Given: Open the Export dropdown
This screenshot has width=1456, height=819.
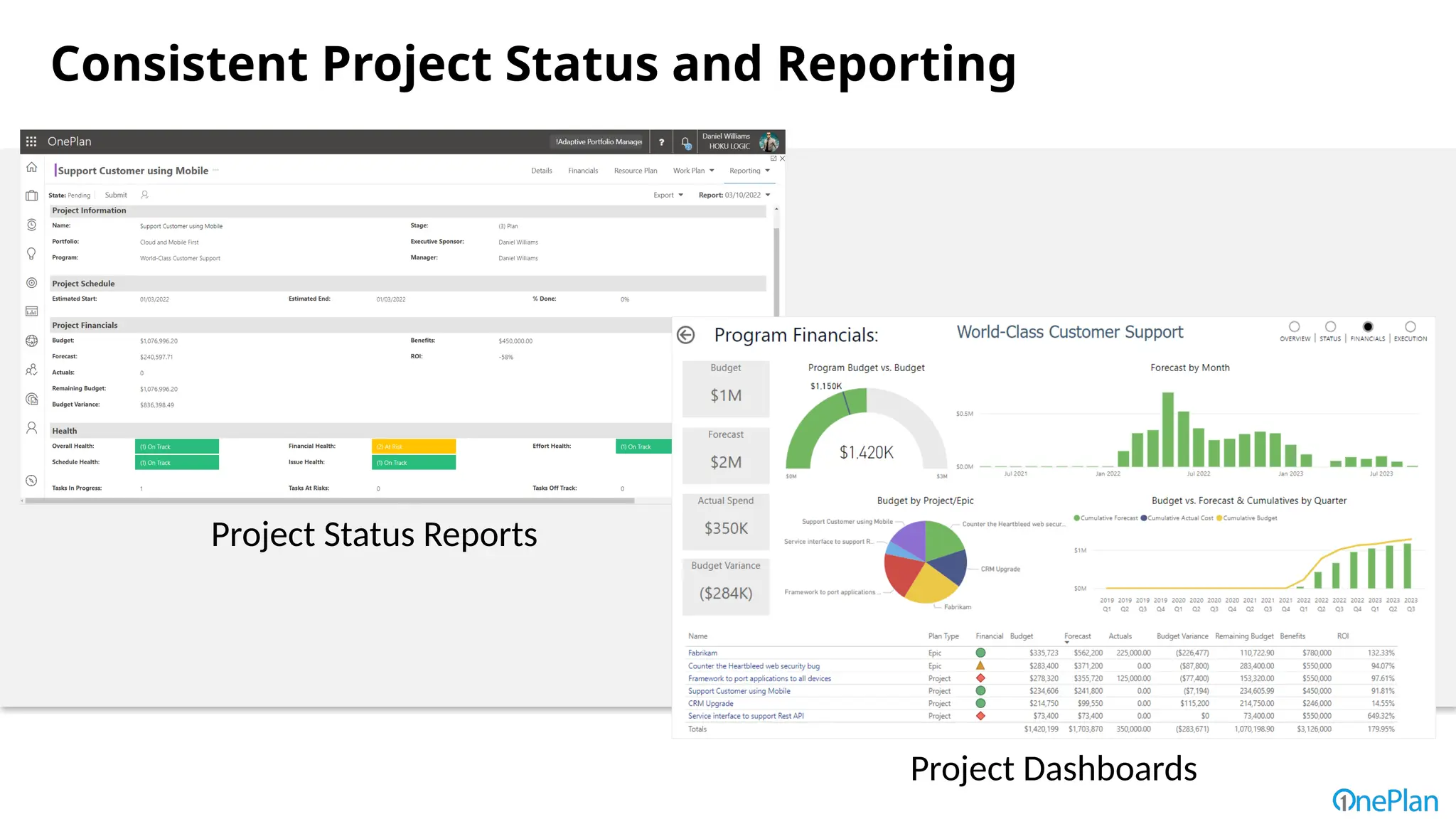Looking at the screenshot, I should tap(668, 195).
